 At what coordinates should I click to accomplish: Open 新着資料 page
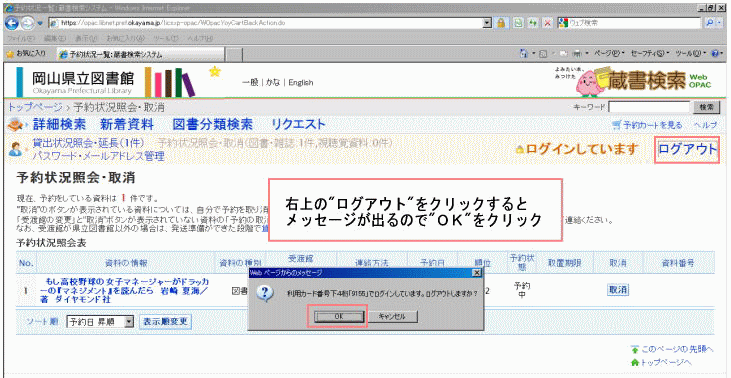point(127,124)
